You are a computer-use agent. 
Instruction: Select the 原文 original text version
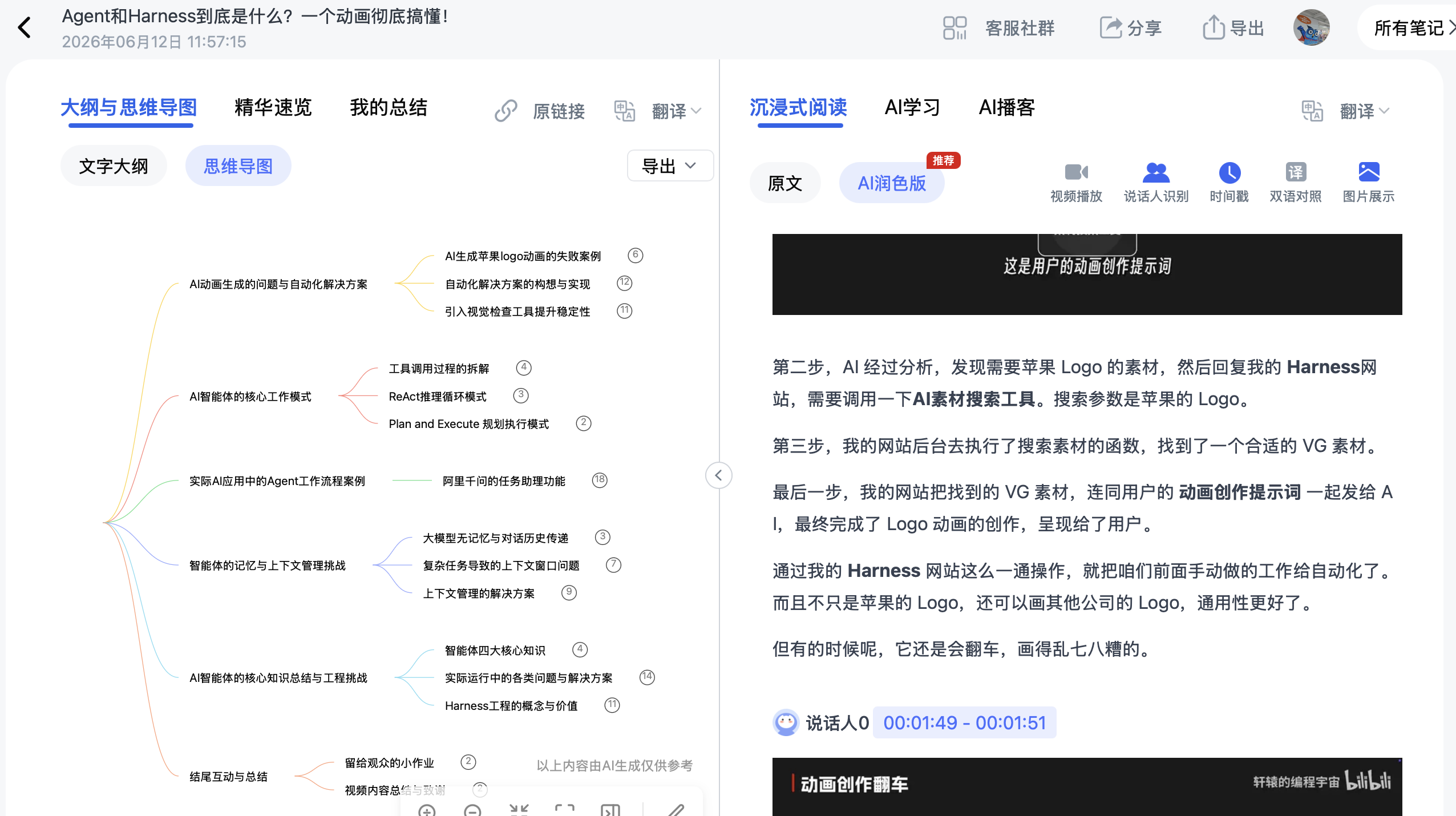[785, 183]
